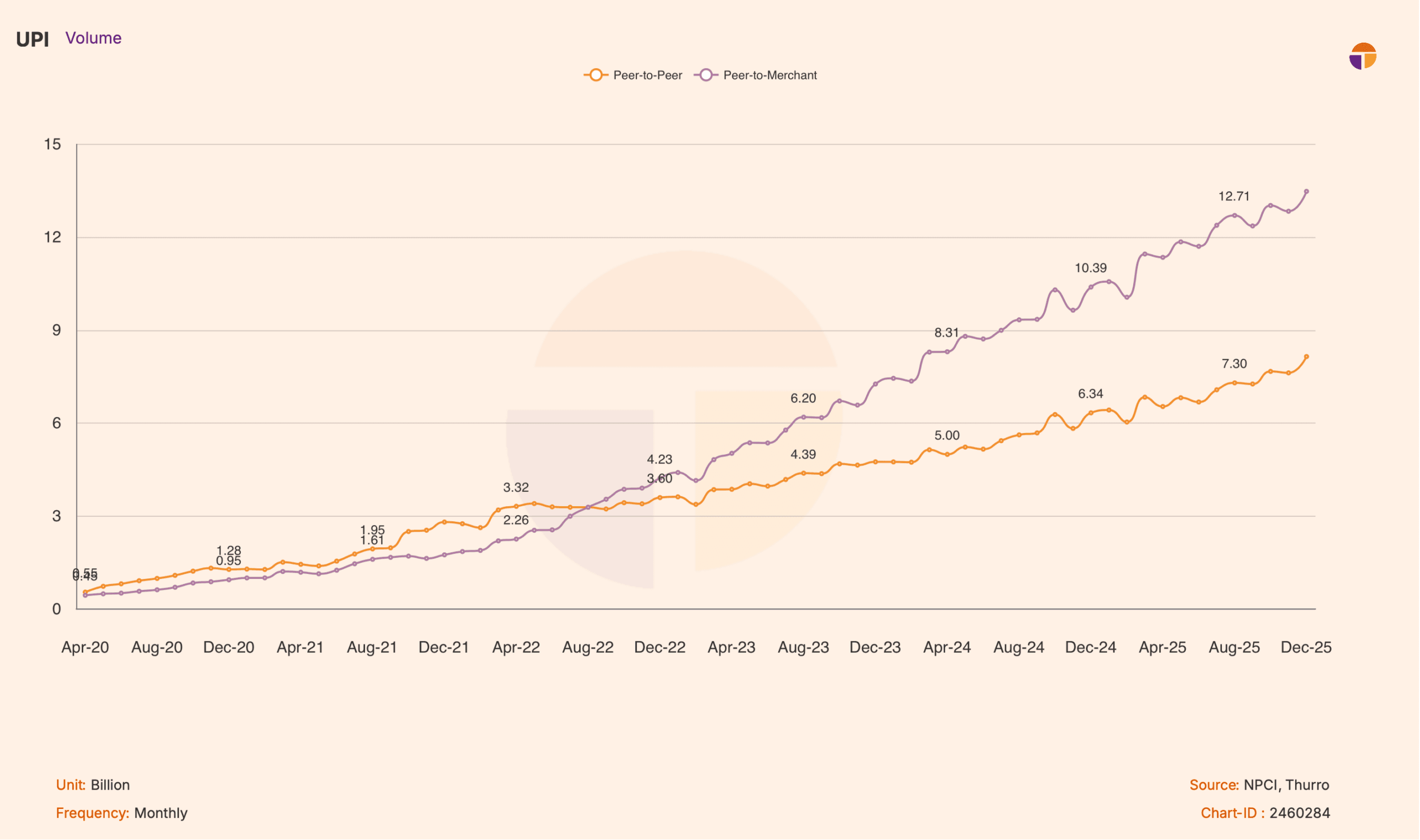Image resolution: width=1420 pixels, height=840 pixels.
Task: Toggle the Peer-to-Merchant legend series
Action: [769, 75]
